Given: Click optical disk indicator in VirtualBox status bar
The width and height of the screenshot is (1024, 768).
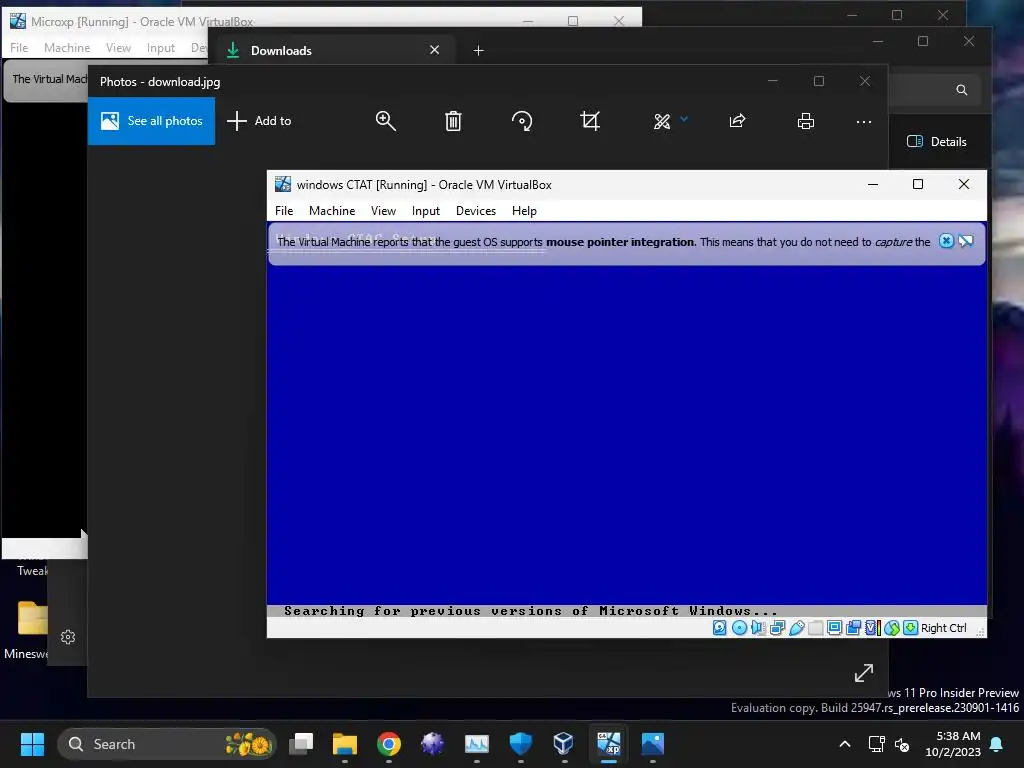Looking at the screenshot, I should click(x=739, y=628).
